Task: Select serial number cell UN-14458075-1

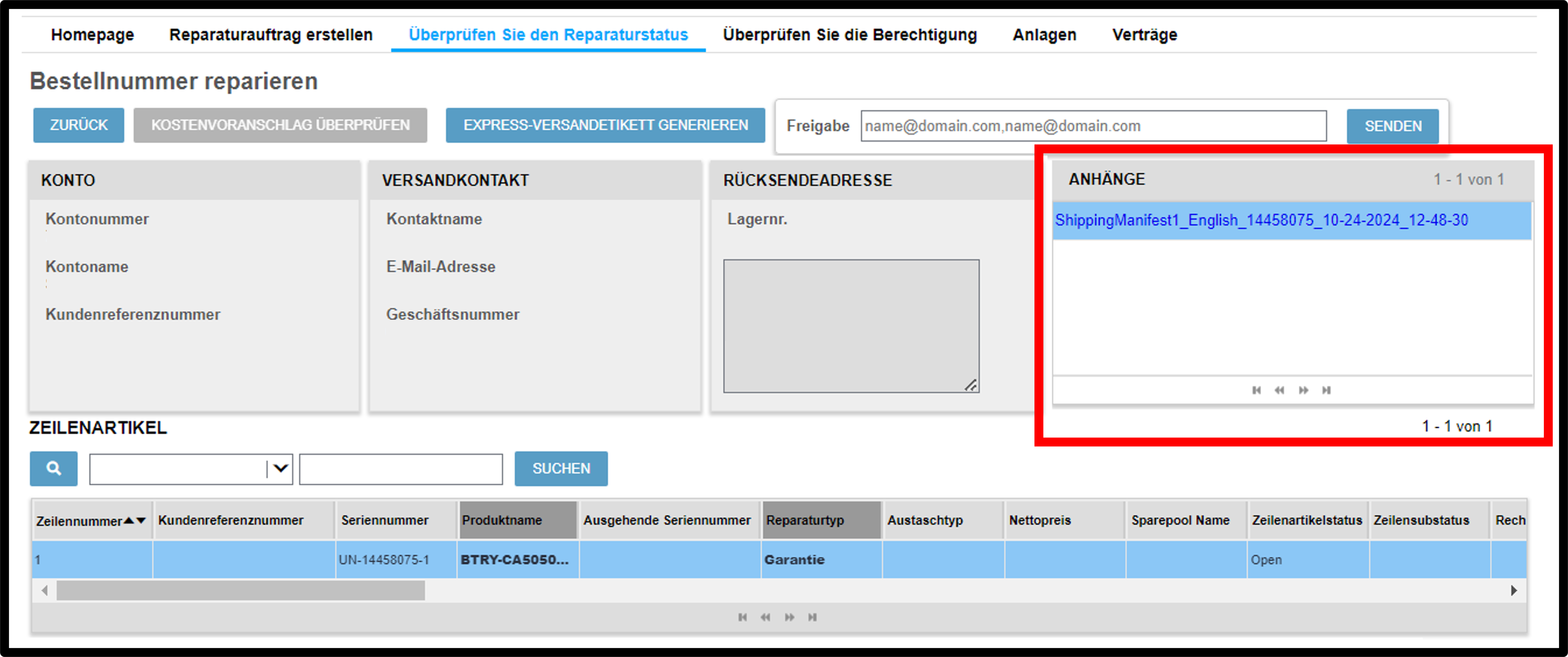Action: click(396, 560)
